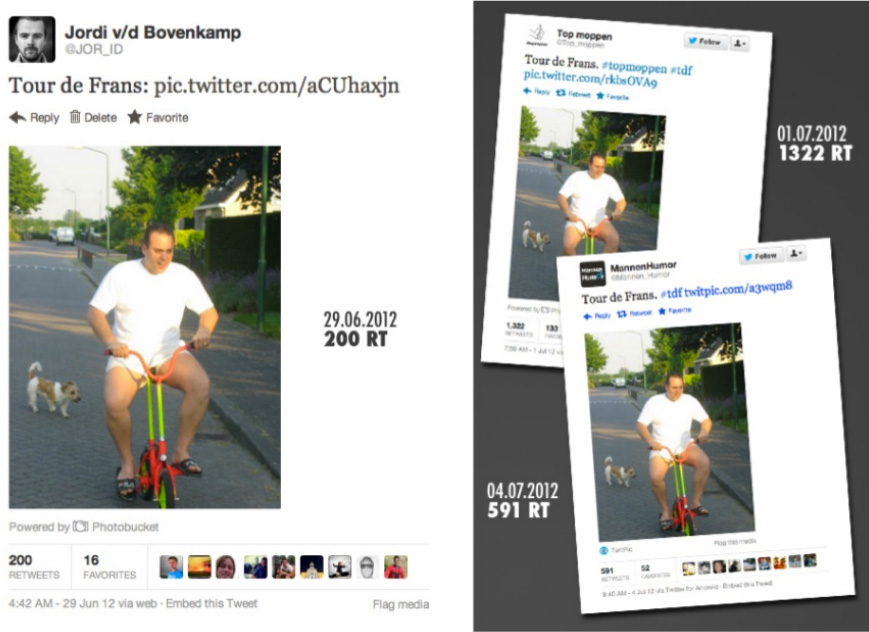Viewport: 869px width, 632px height.
Task: Flag media on Jordi's tweet
Action: click(x=401, y=604)
